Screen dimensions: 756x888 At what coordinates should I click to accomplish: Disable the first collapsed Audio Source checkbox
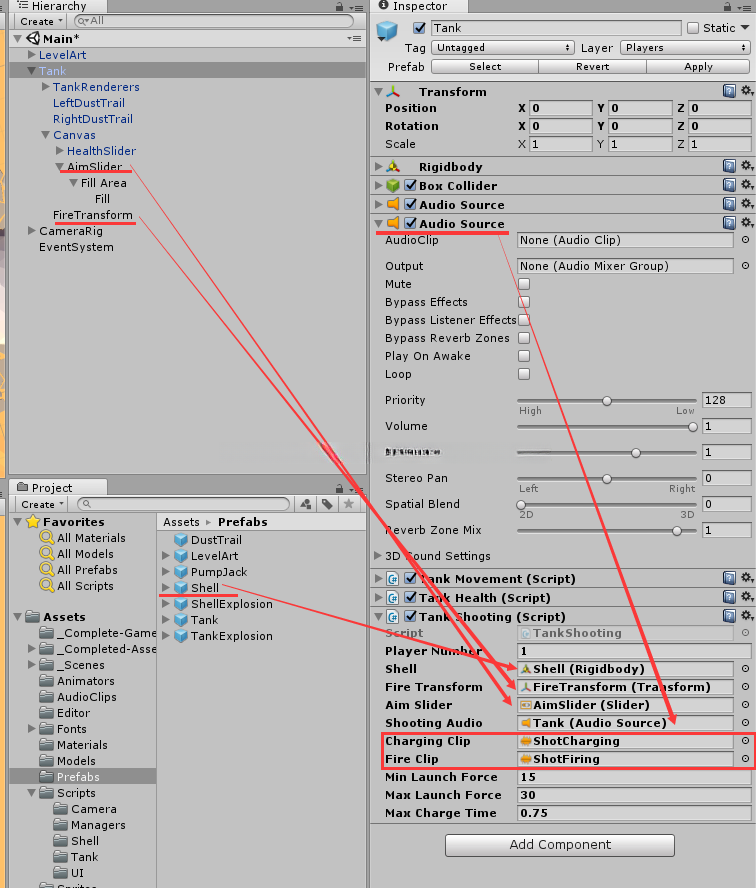[411, 204]
